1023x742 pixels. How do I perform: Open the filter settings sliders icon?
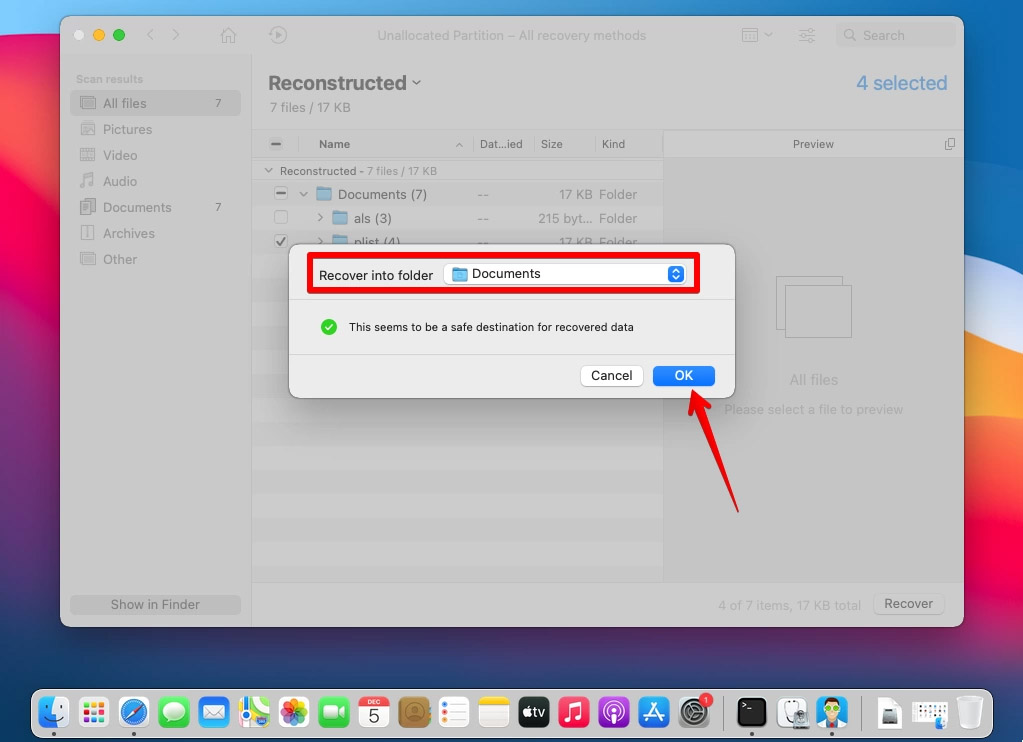(x=806, y=35)
